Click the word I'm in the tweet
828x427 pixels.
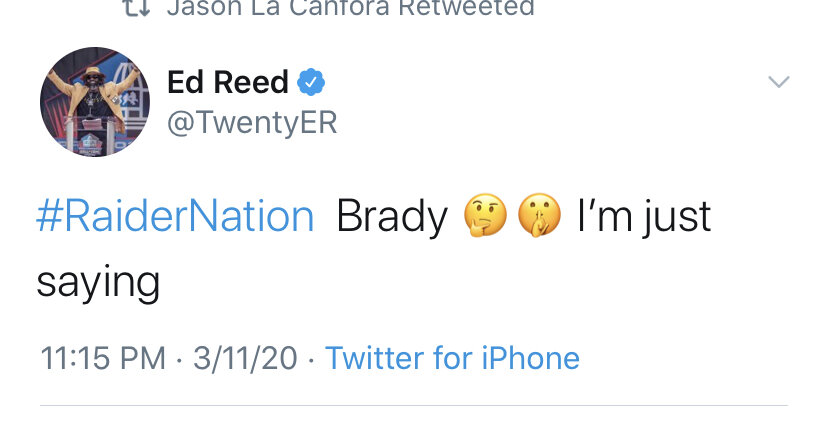coord(605,215)
